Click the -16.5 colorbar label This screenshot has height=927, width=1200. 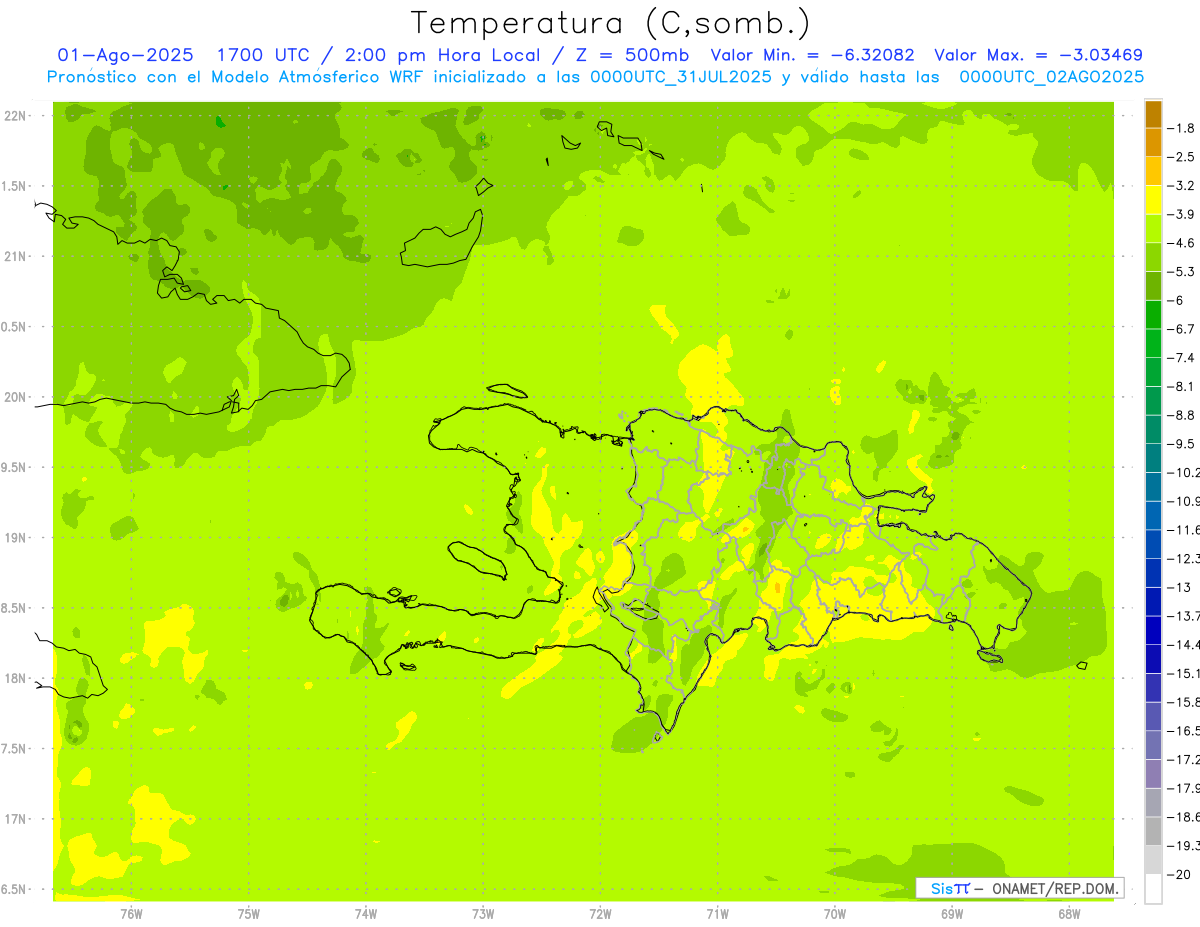tap(1185, 731)
